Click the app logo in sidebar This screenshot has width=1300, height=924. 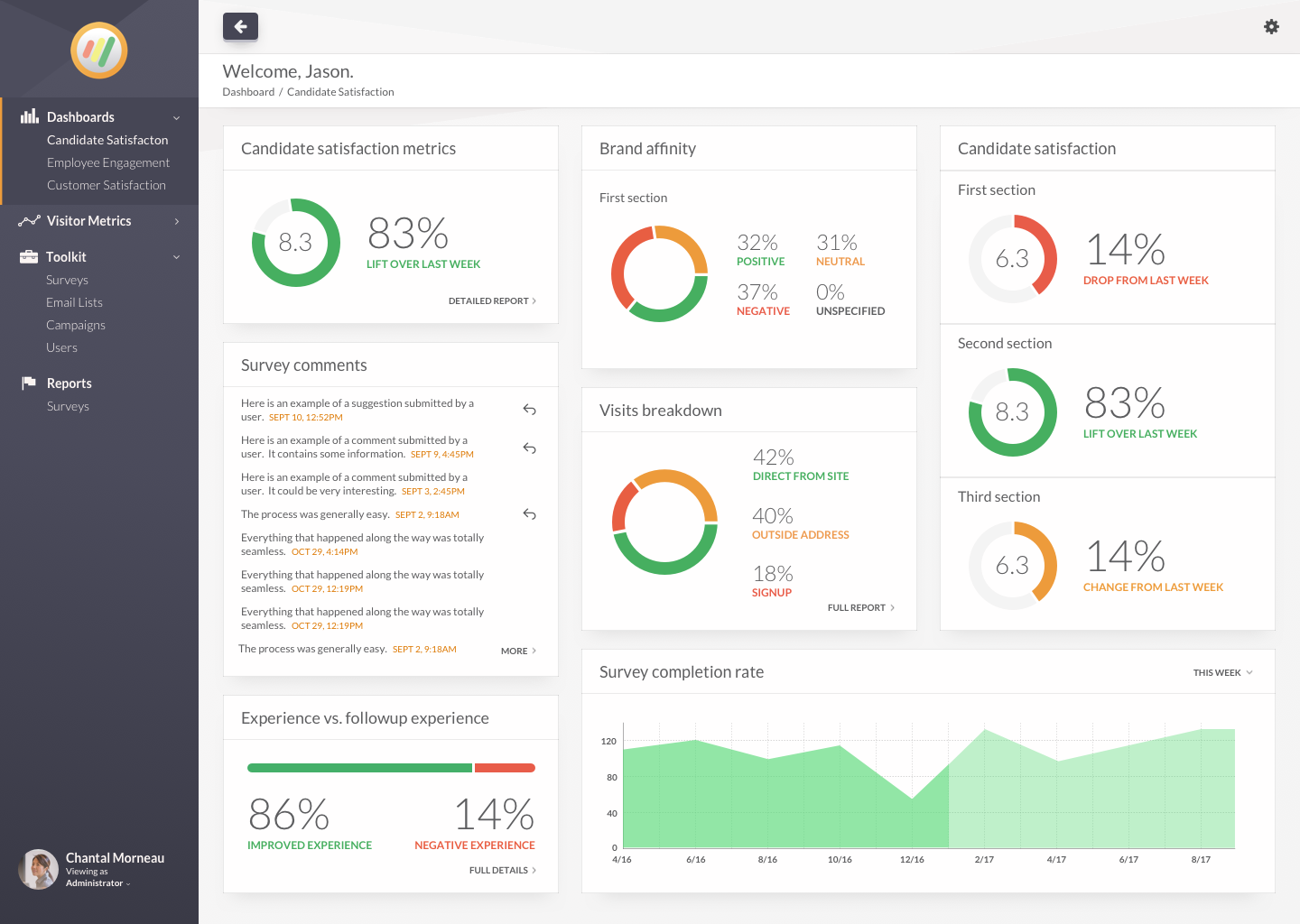pos(99,51)
